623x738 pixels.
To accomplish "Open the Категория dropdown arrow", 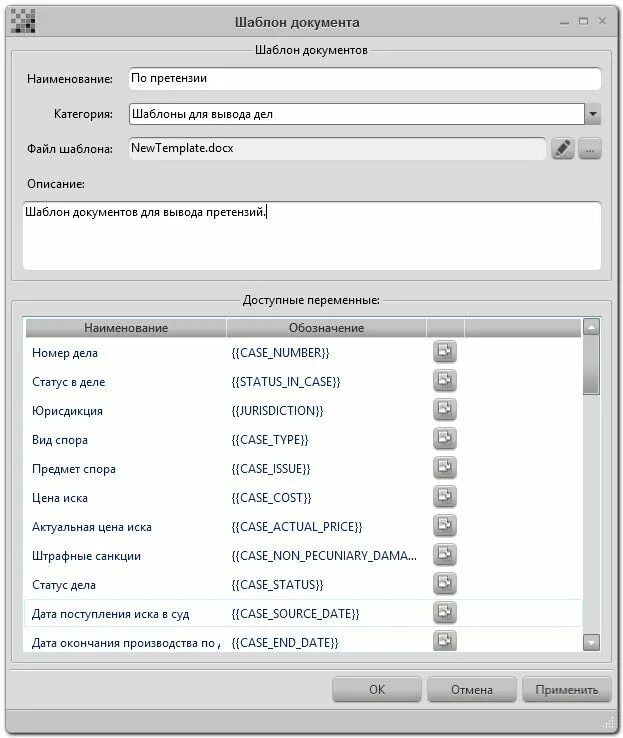I will [x=592, y=114].
